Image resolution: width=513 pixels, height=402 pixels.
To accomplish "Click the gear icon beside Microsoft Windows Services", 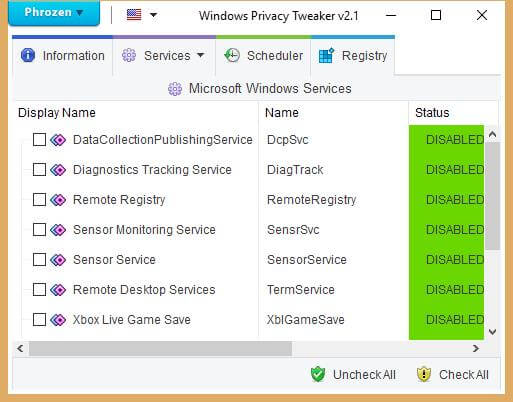I will tap(175, 89).
